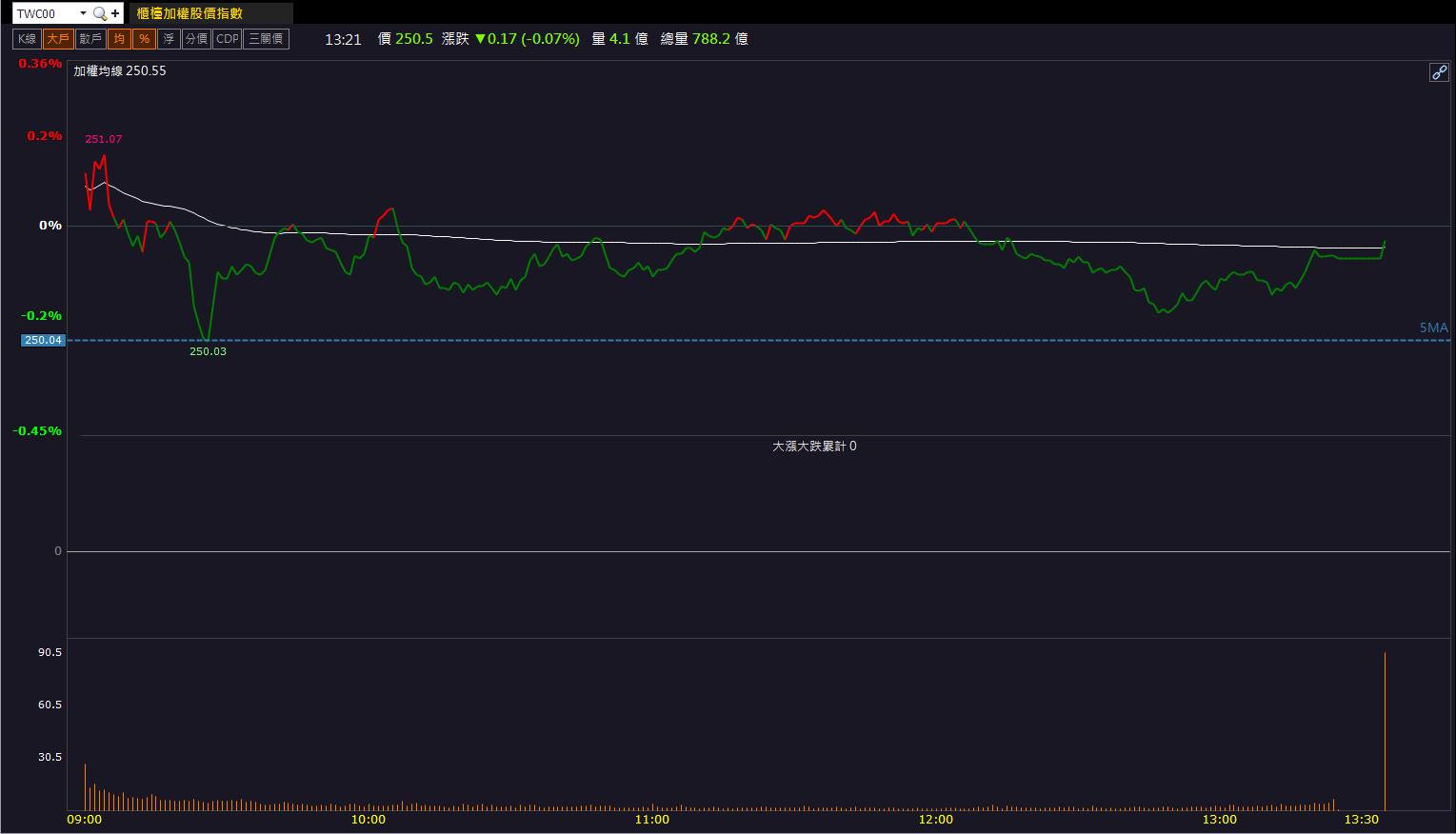The width and height of the screenshot is (1456, 834).
Task: Click the magnifier search icon beside TWC00
Action: (x=99, y=13)
